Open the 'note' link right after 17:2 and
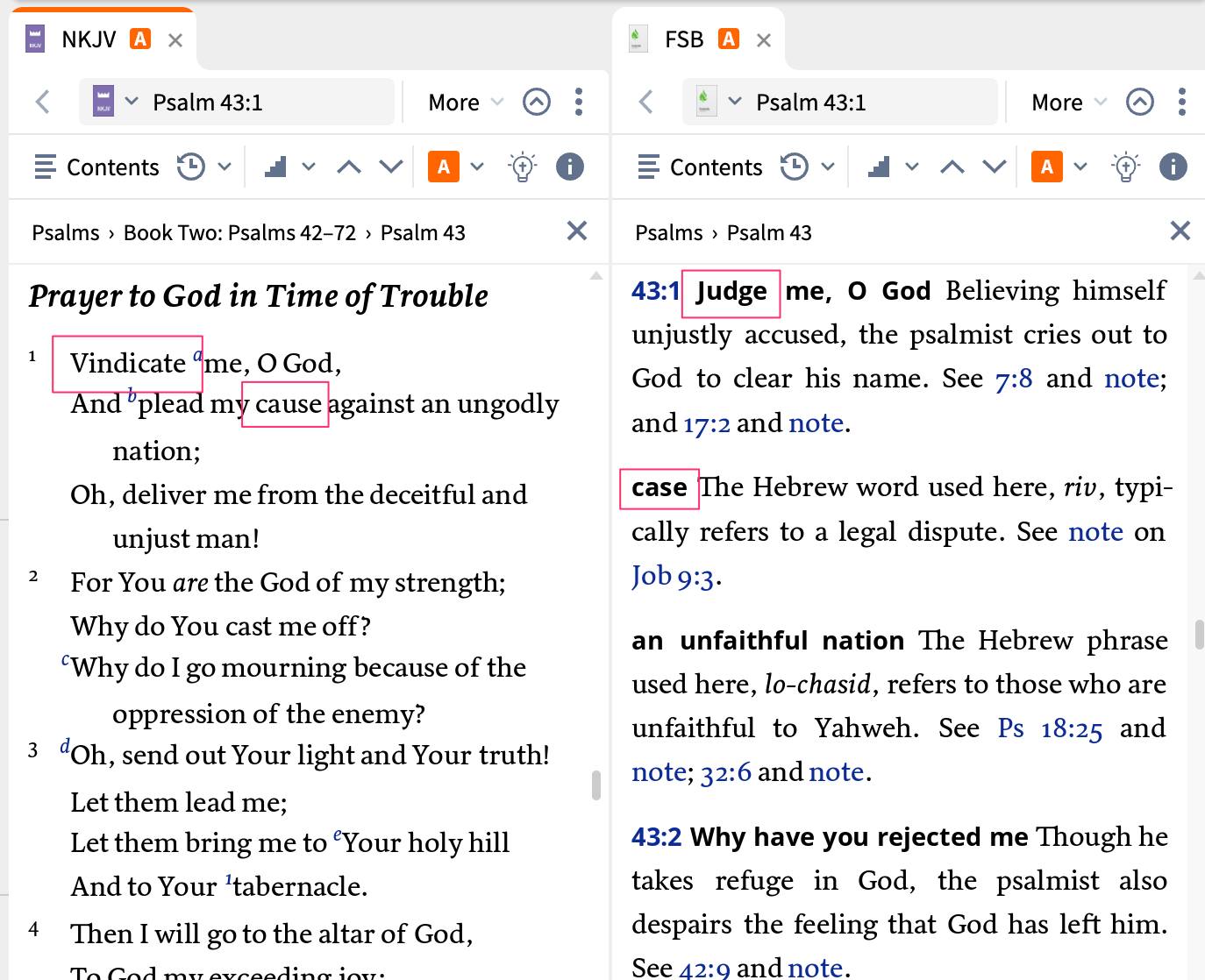Image resolution: width=1205 pixels, height=980 pixels. (x=816, y=423)
